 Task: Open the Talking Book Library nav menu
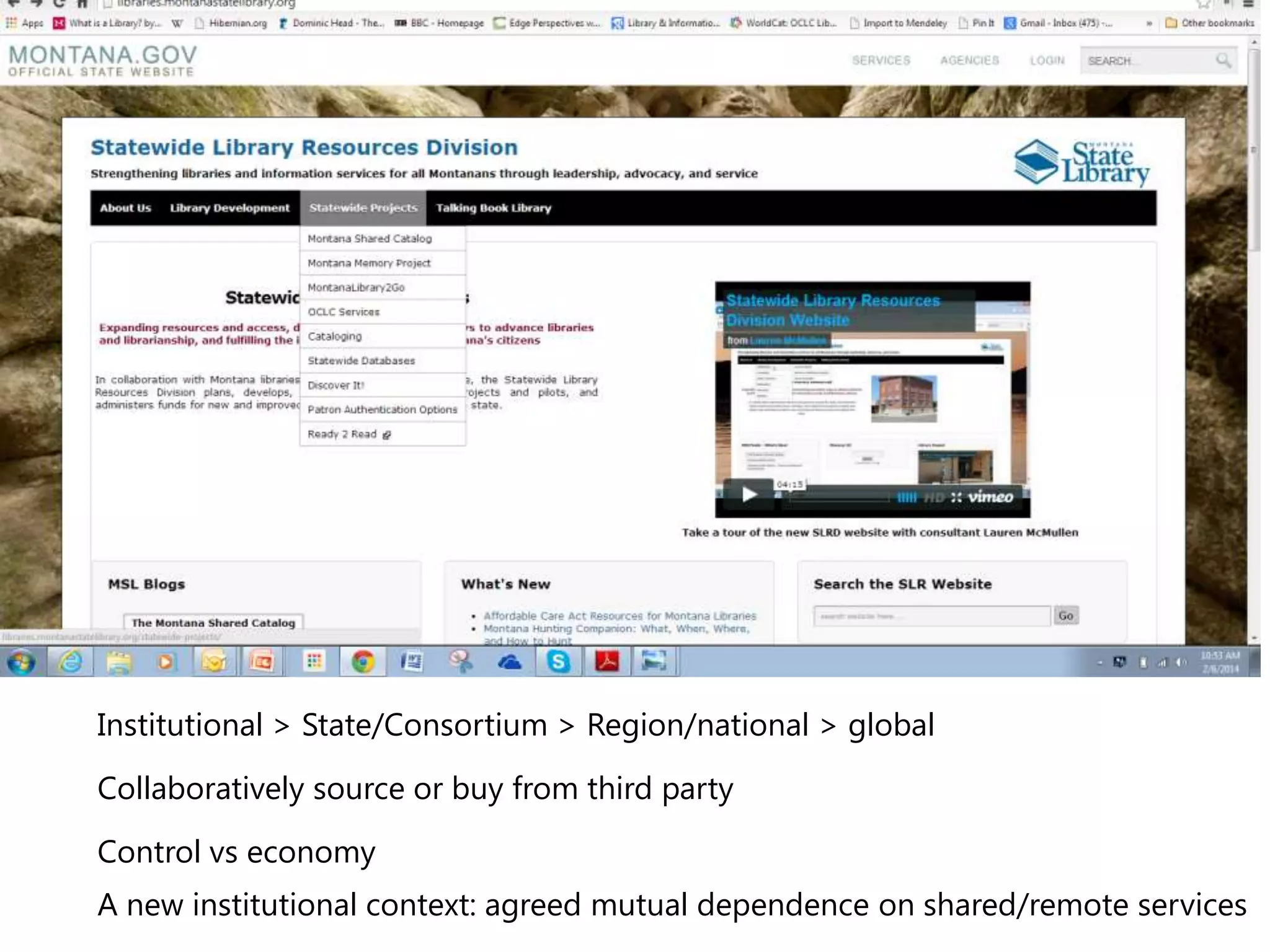(x=494, y=208)
